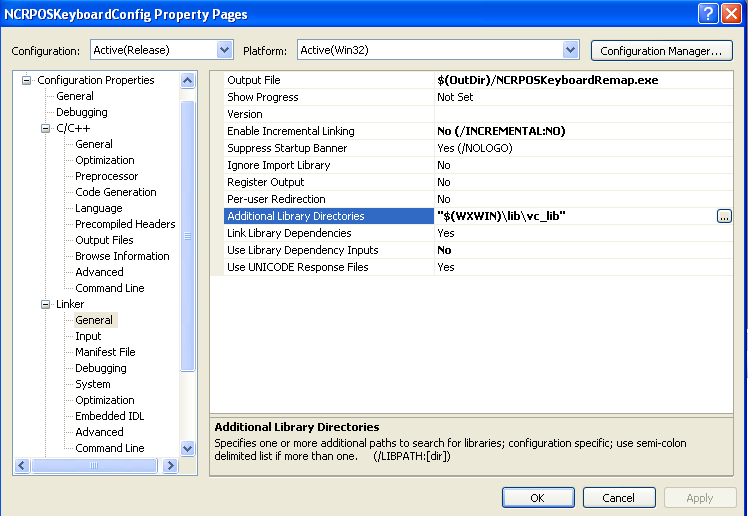Open the Linker Debugging page
Viewport: 748px width, 516px height.
coord(101,368)
